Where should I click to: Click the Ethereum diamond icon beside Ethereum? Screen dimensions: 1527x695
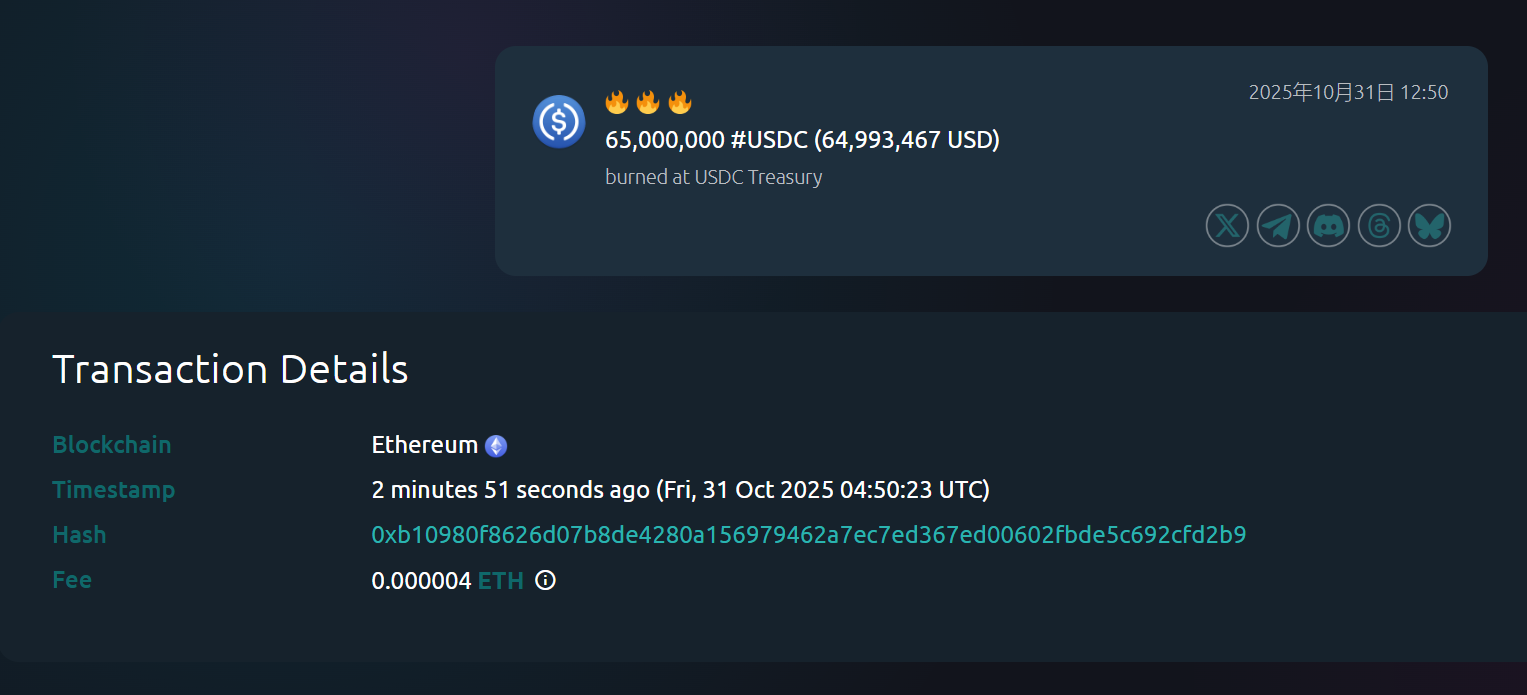[496, 446]
